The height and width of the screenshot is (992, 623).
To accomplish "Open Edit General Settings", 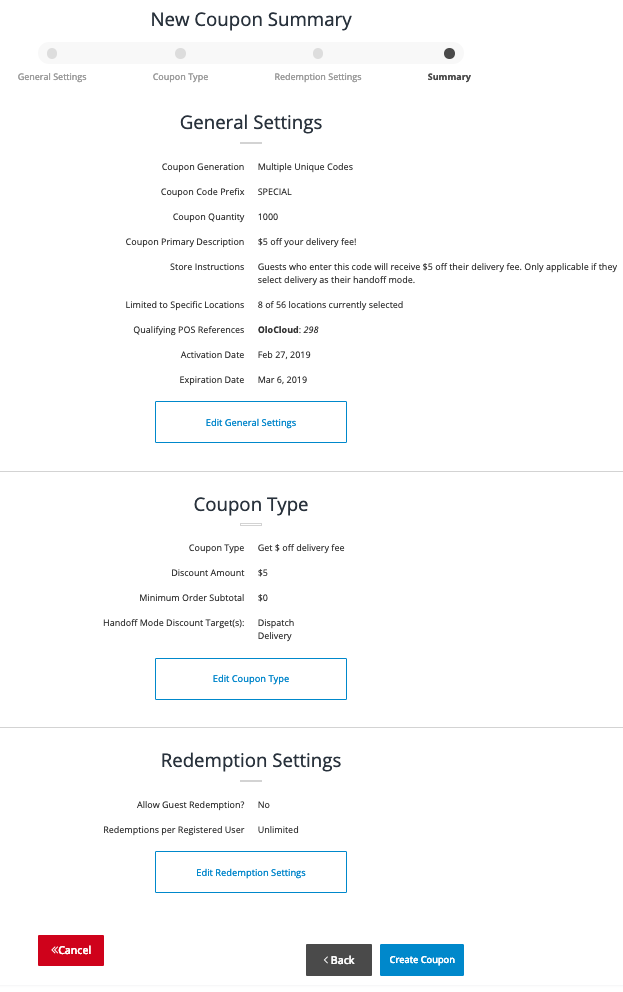I will [x=251, y=422].
